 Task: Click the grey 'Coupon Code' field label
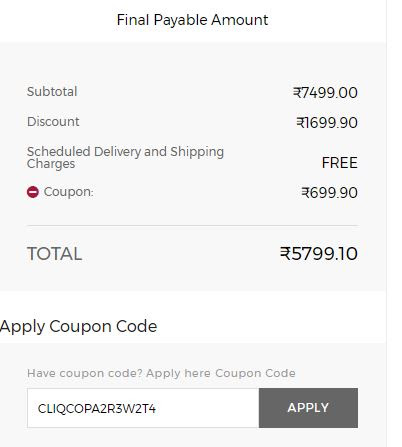[x=255, y=373]
